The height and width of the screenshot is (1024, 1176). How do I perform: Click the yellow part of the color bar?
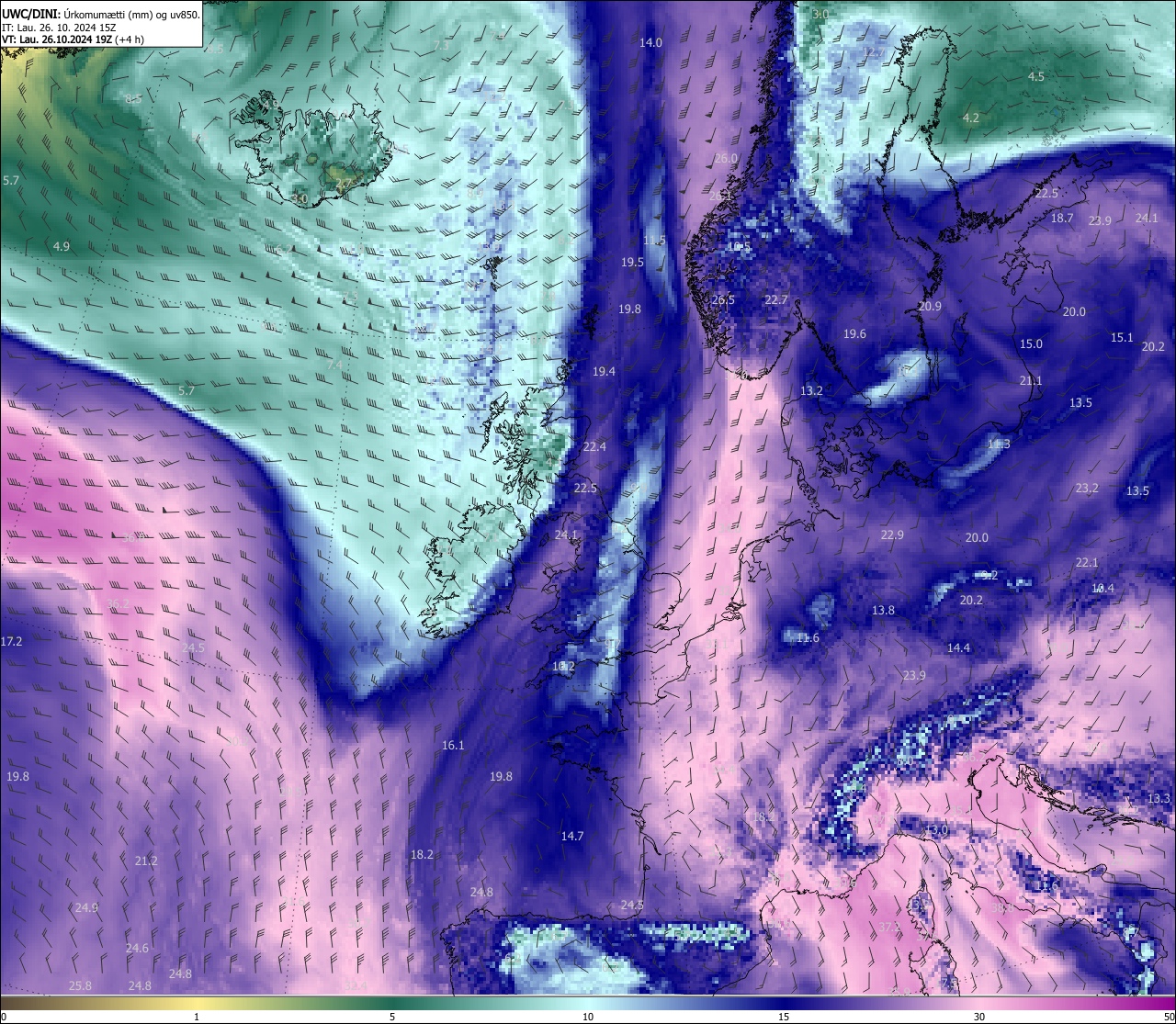[x=198, y=1003]
